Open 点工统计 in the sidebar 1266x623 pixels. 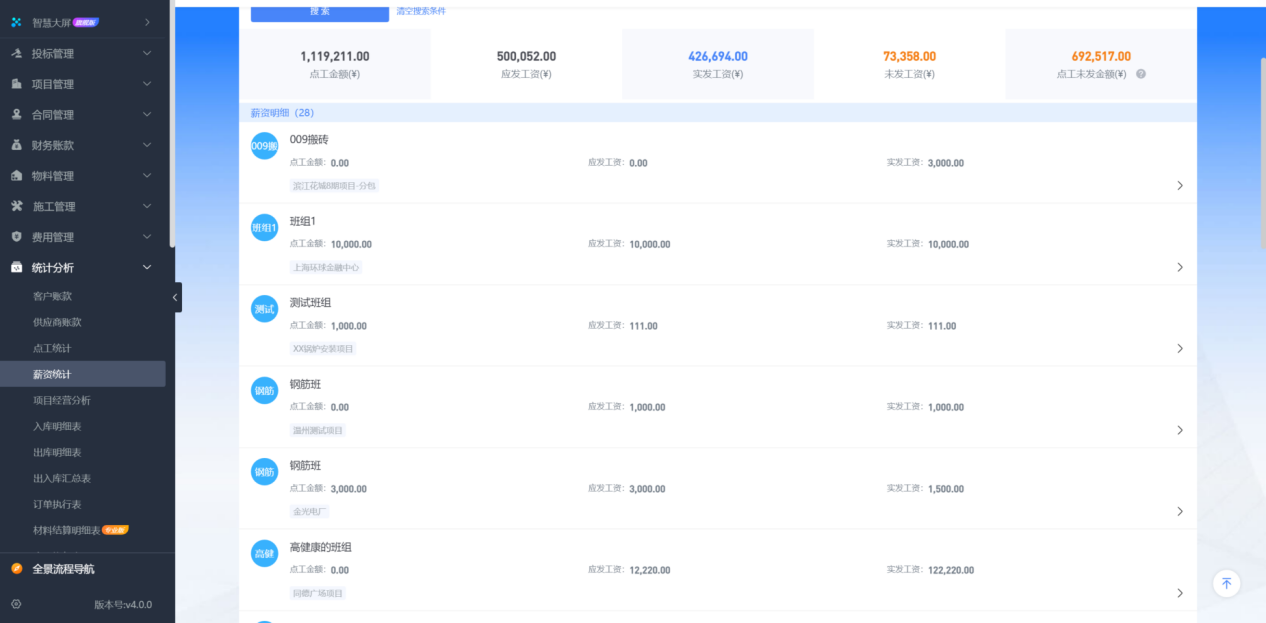52,348
